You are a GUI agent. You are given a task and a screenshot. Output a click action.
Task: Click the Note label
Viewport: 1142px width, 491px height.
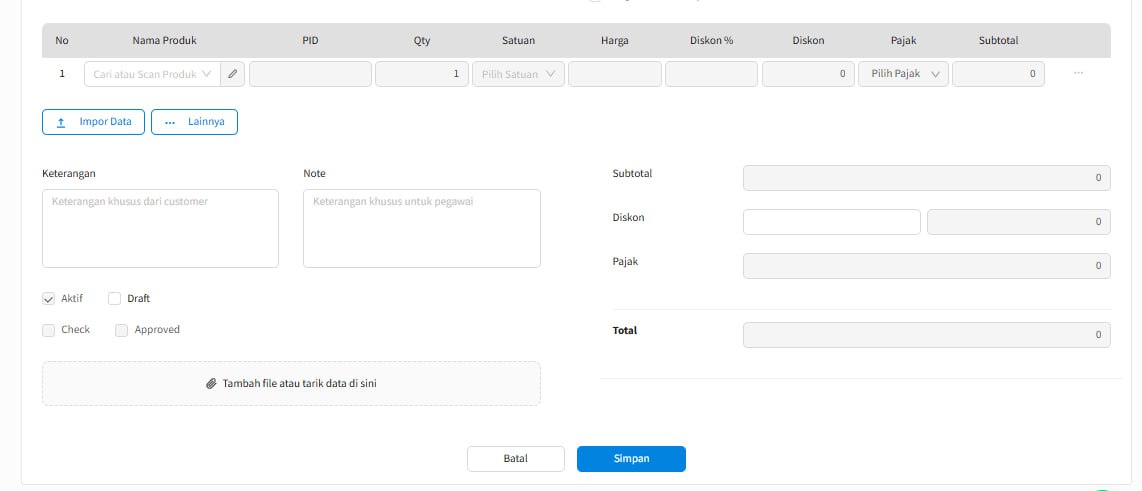315,173
